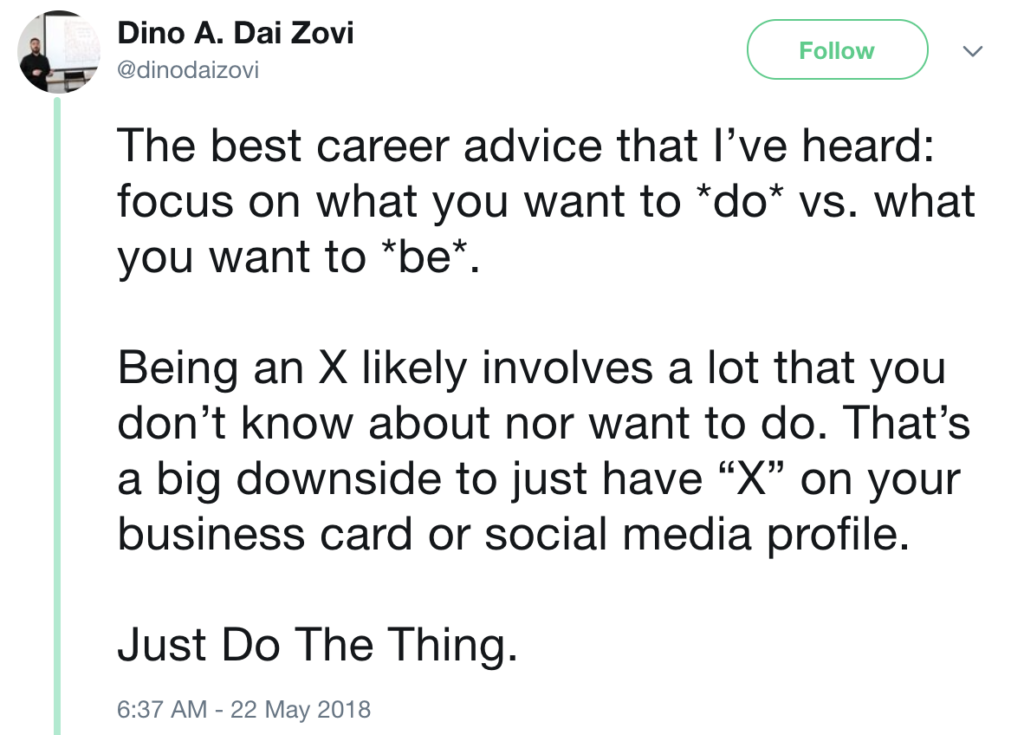The image size is (1024, 735).
Task: Expand the tweet options chevron menu
Action: pos(973,50)
